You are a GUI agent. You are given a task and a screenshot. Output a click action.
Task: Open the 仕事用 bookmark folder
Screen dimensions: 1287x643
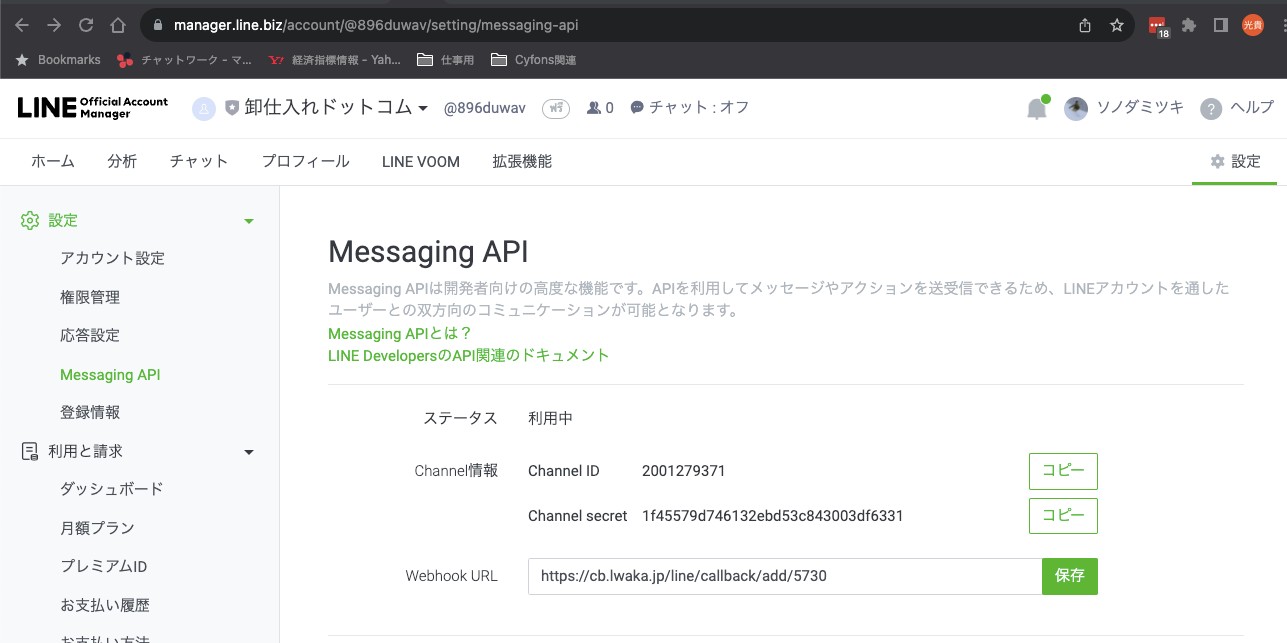pos(445,60)
